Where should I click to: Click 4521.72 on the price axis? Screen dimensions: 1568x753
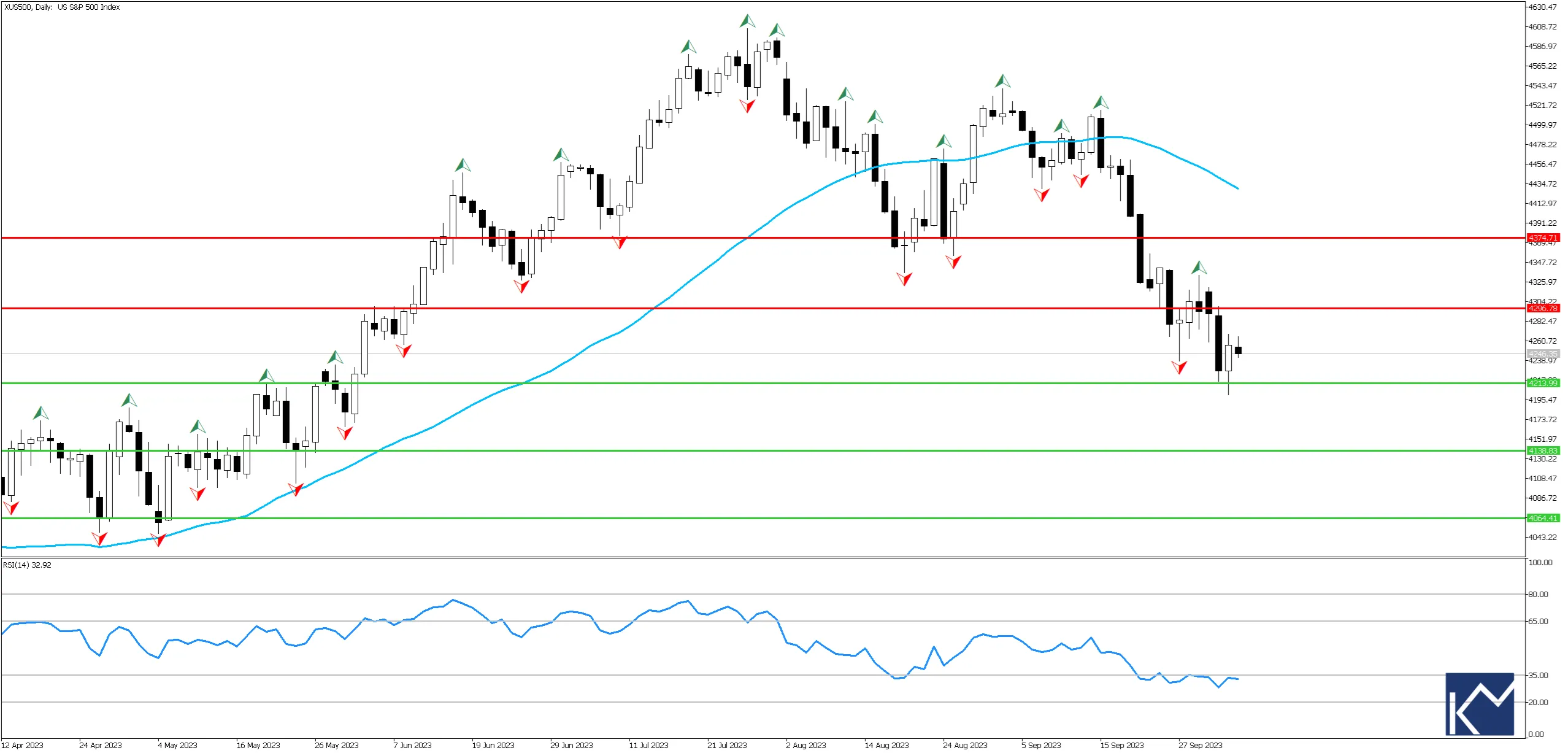point(1542,106)
